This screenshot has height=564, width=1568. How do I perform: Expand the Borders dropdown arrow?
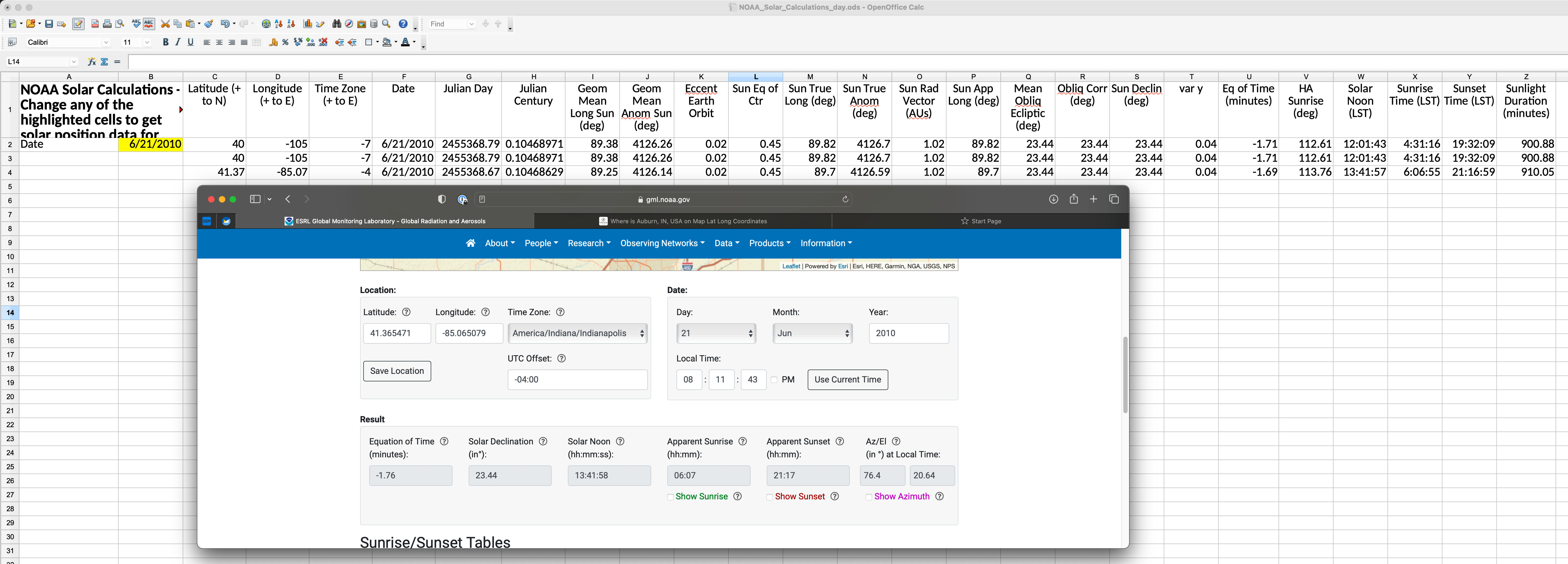[x=377, y=42]
